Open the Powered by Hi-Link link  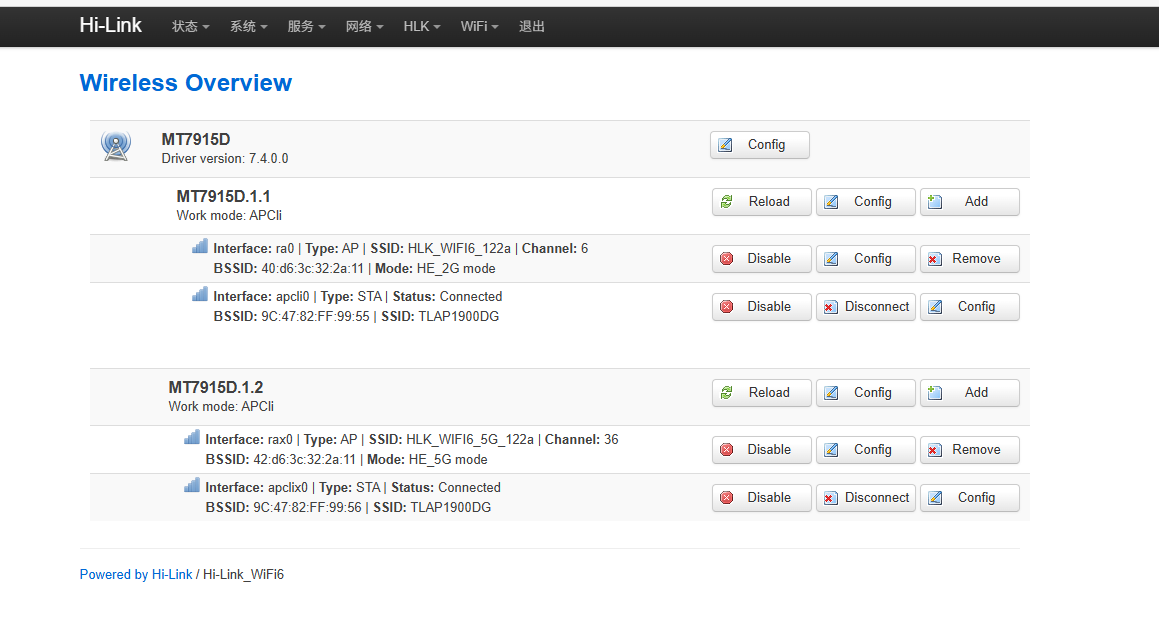(x=136, y=575)
